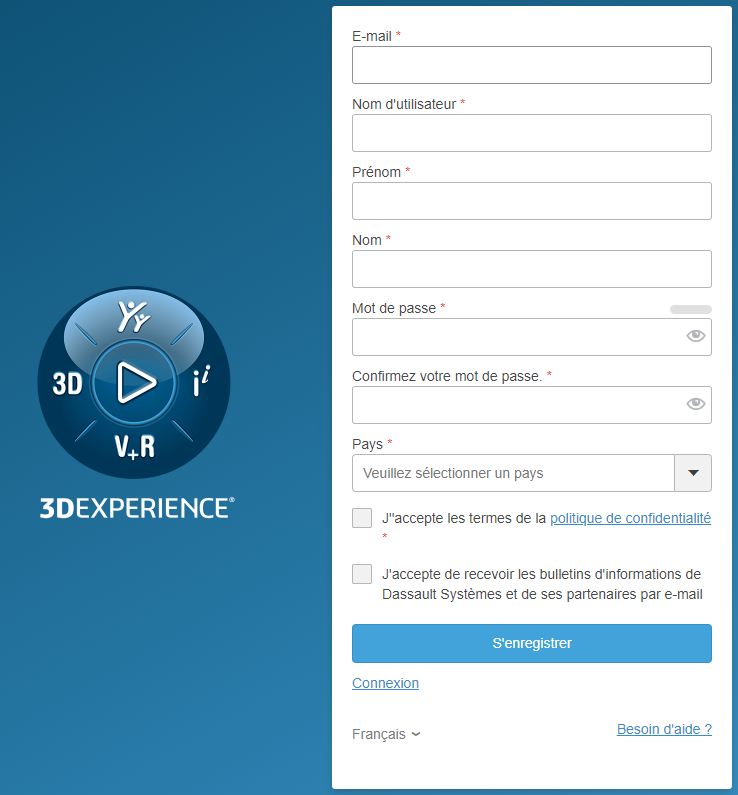Focus the Nom d'utilisateur input field
The width and height of the screenshot is (738, 795).
coord(532,133)
